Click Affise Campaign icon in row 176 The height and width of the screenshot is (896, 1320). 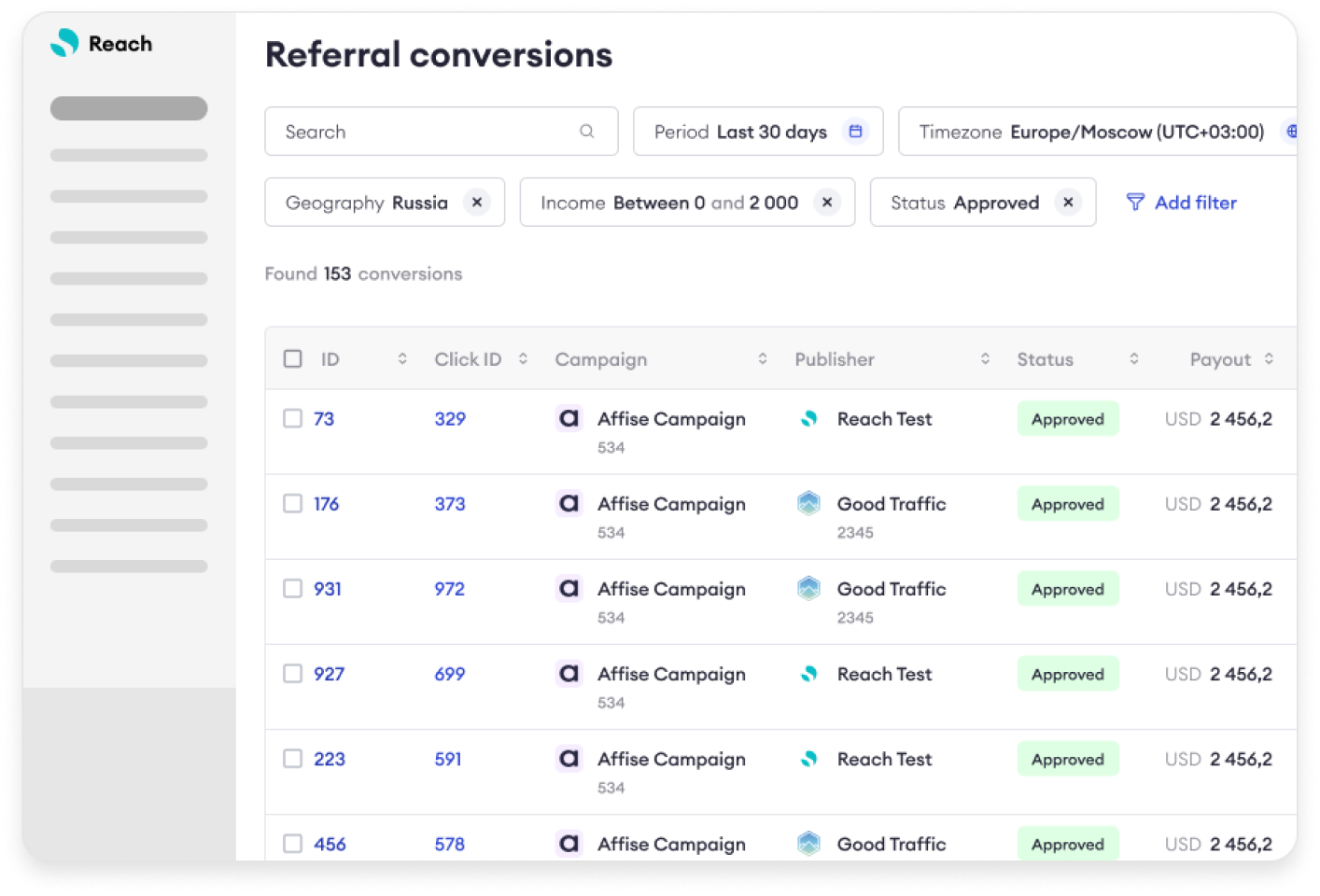tap(569, 504)
